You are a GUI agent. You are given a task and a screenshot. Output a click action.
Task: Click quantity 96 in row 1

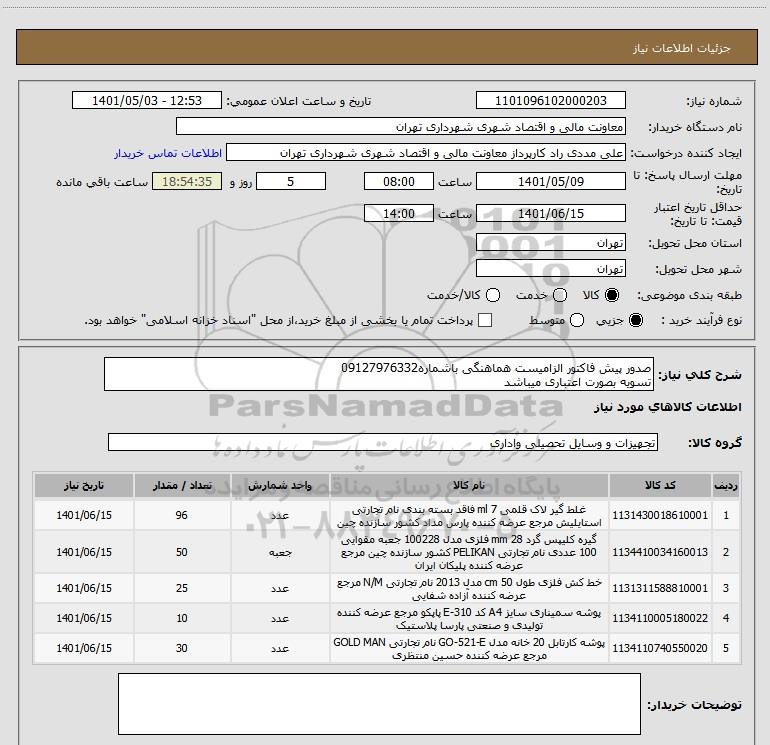coord(182,515)
